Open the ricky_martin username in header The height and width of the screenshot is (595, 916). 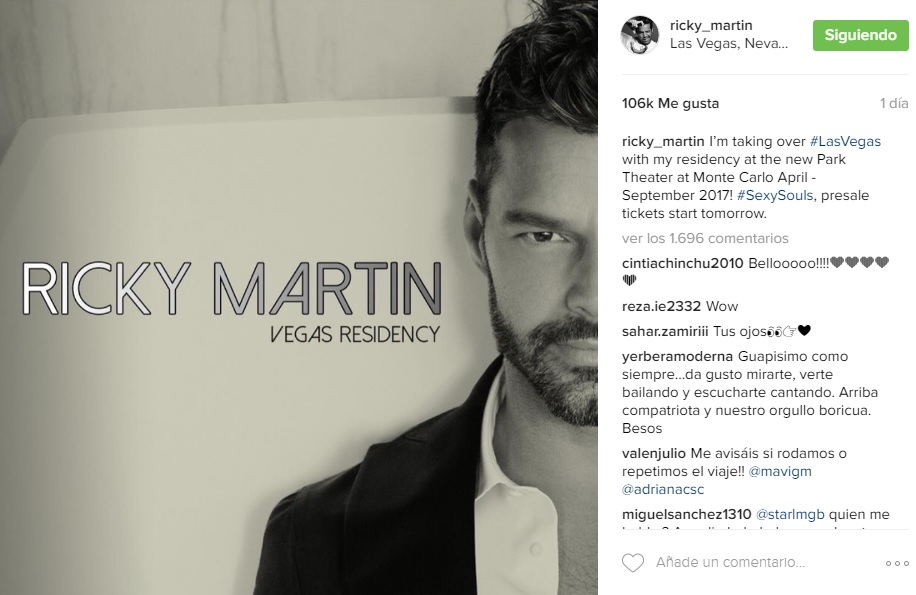click(711, 25)
